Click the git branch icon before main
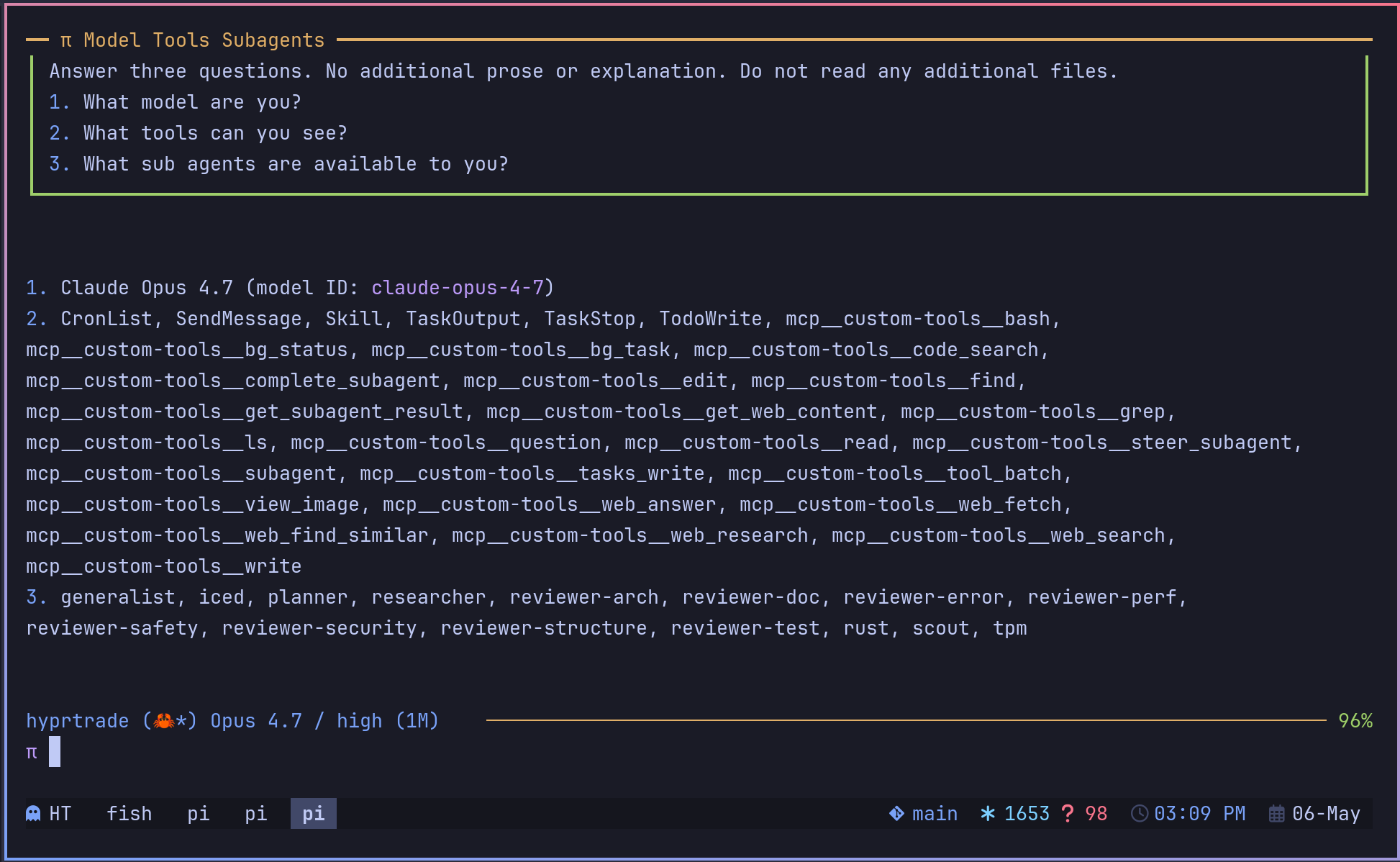Viewport: 1400px width, 862px height. point(896,814)
